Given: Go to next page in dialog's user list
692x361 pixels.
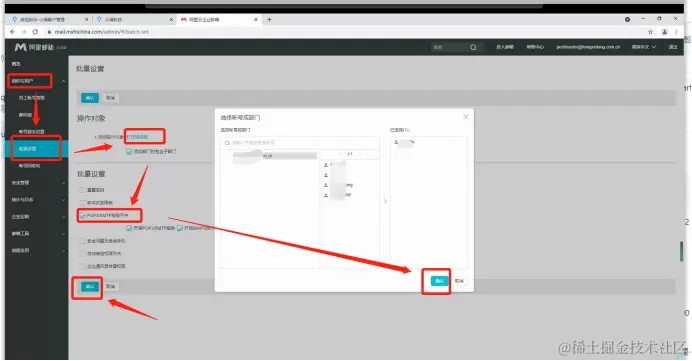Looking at the screenshot, I should [x=360, y=154].
